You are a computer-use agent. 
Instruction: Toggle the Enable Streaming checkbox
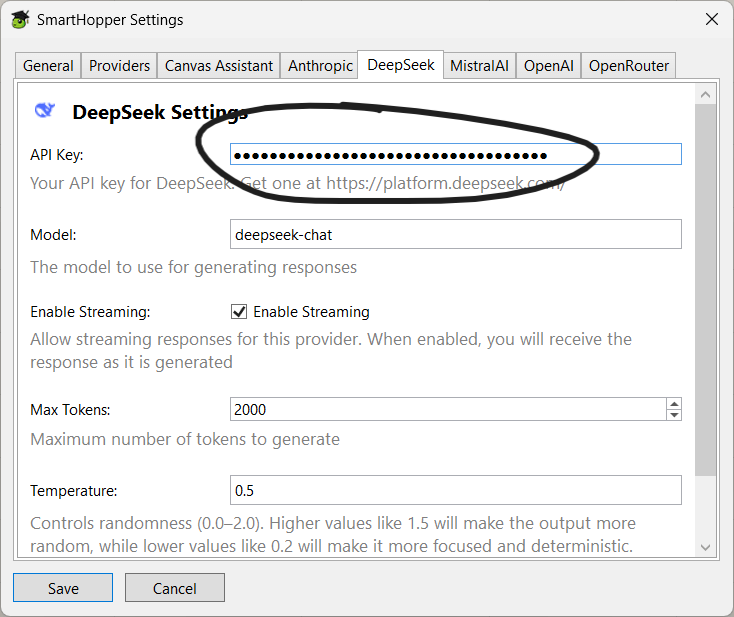[x=239, y=312]
